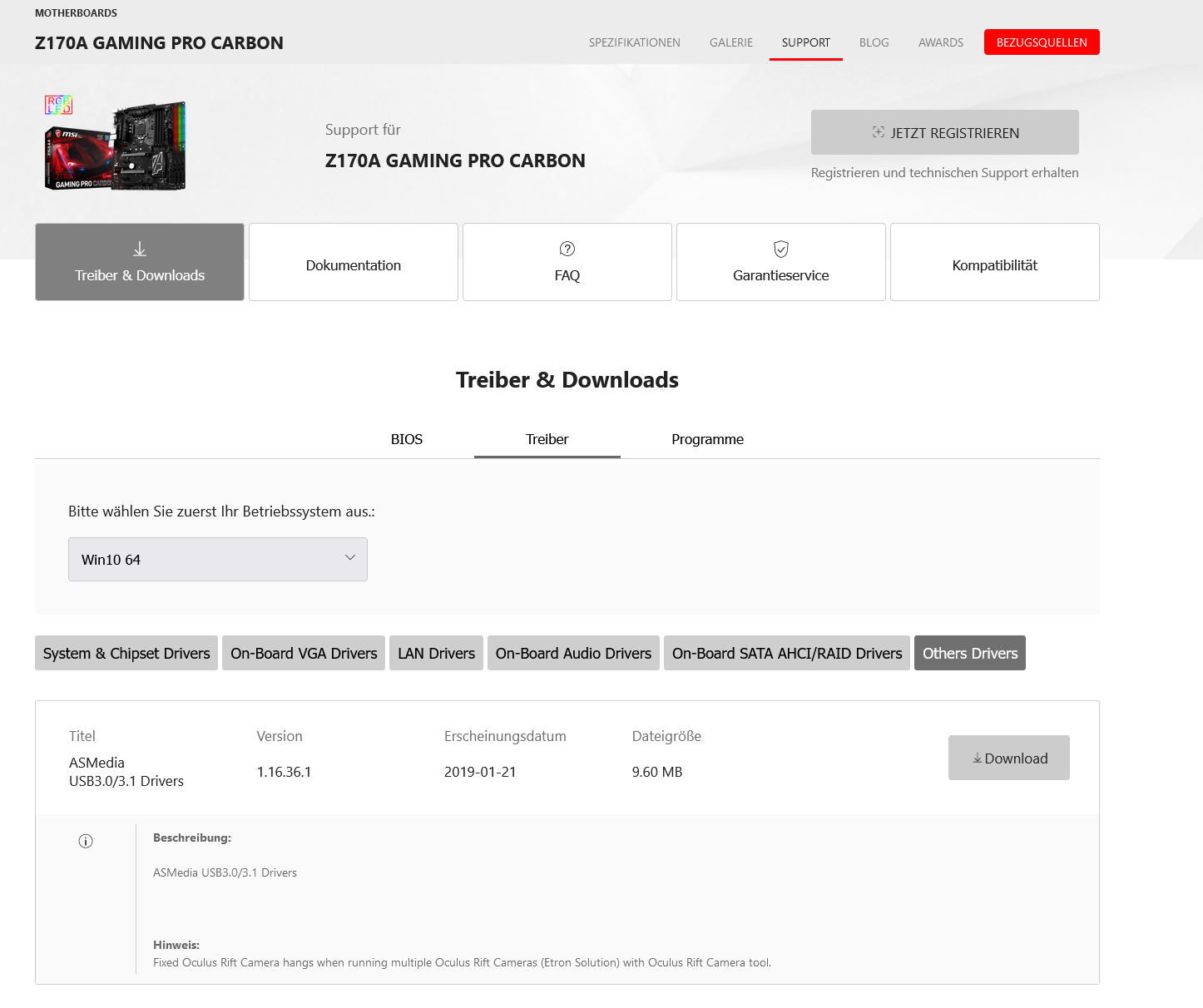1203x1008 pixels.
Task: Click the JETZT REGISTRIEREN button
Action: click(x=944, y=132)
